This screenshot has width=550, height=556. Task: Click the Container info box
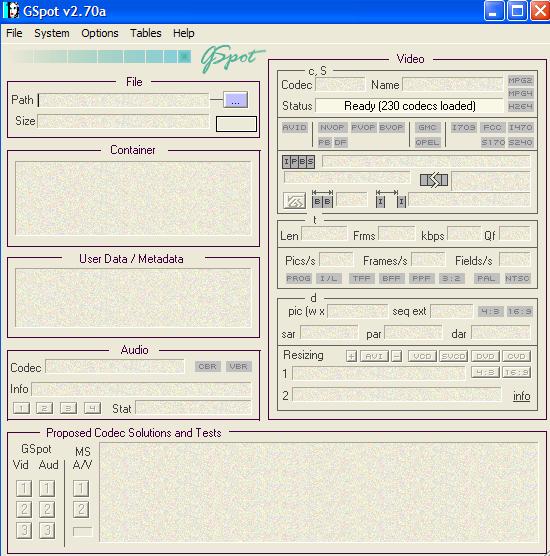pos(133,198)
